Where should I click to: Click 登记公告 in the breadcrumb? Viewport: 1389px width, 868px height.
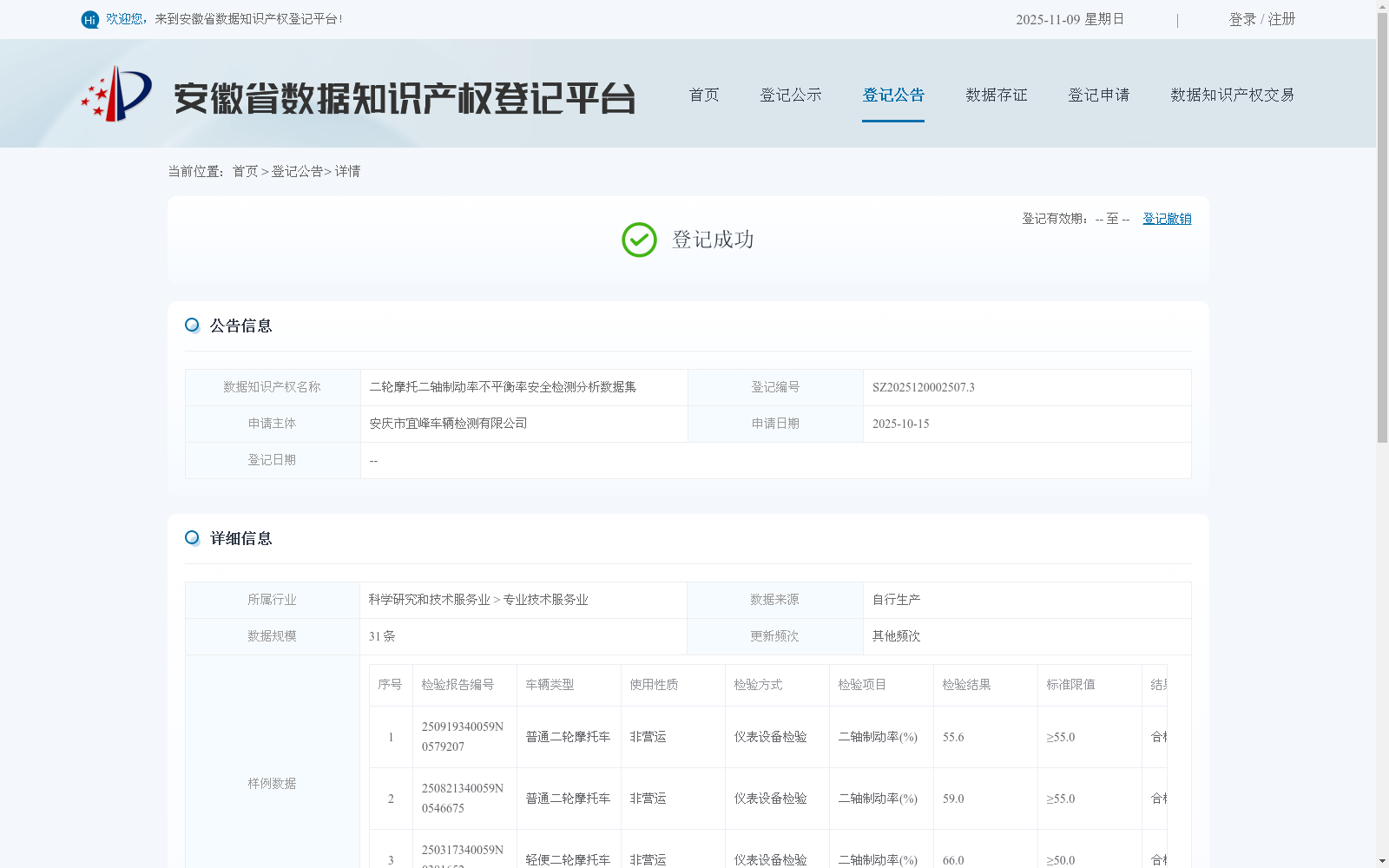coord(297,171)
